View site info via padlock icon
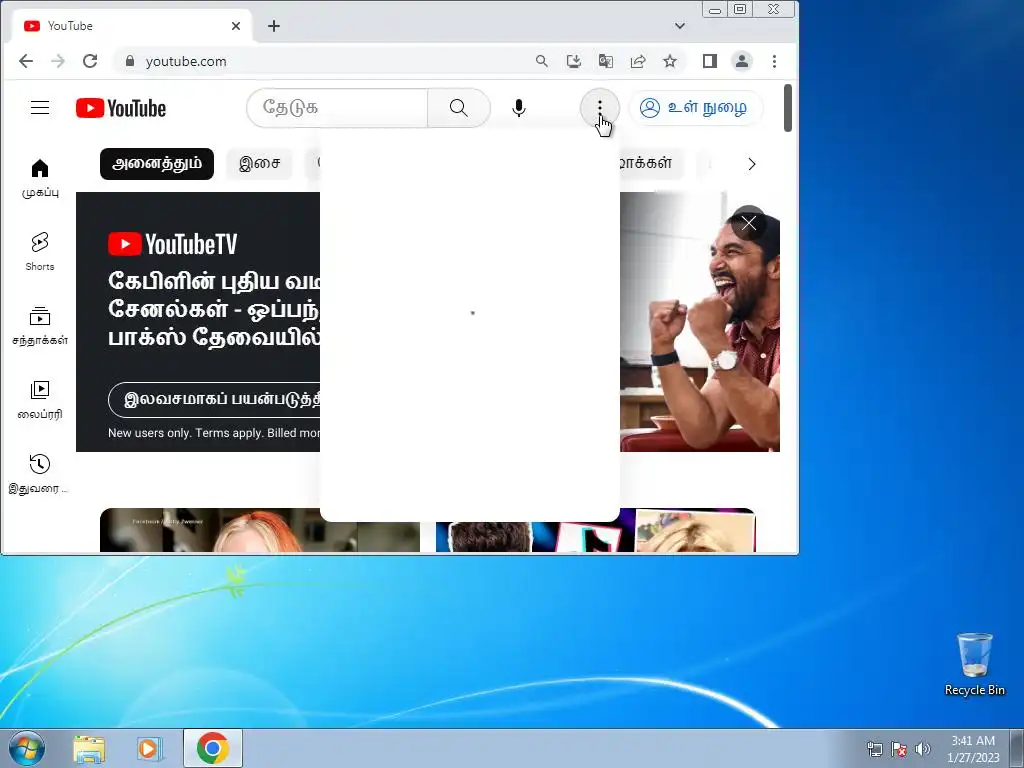The height and width of the screenshot is (768, 1024). [129, 61]
